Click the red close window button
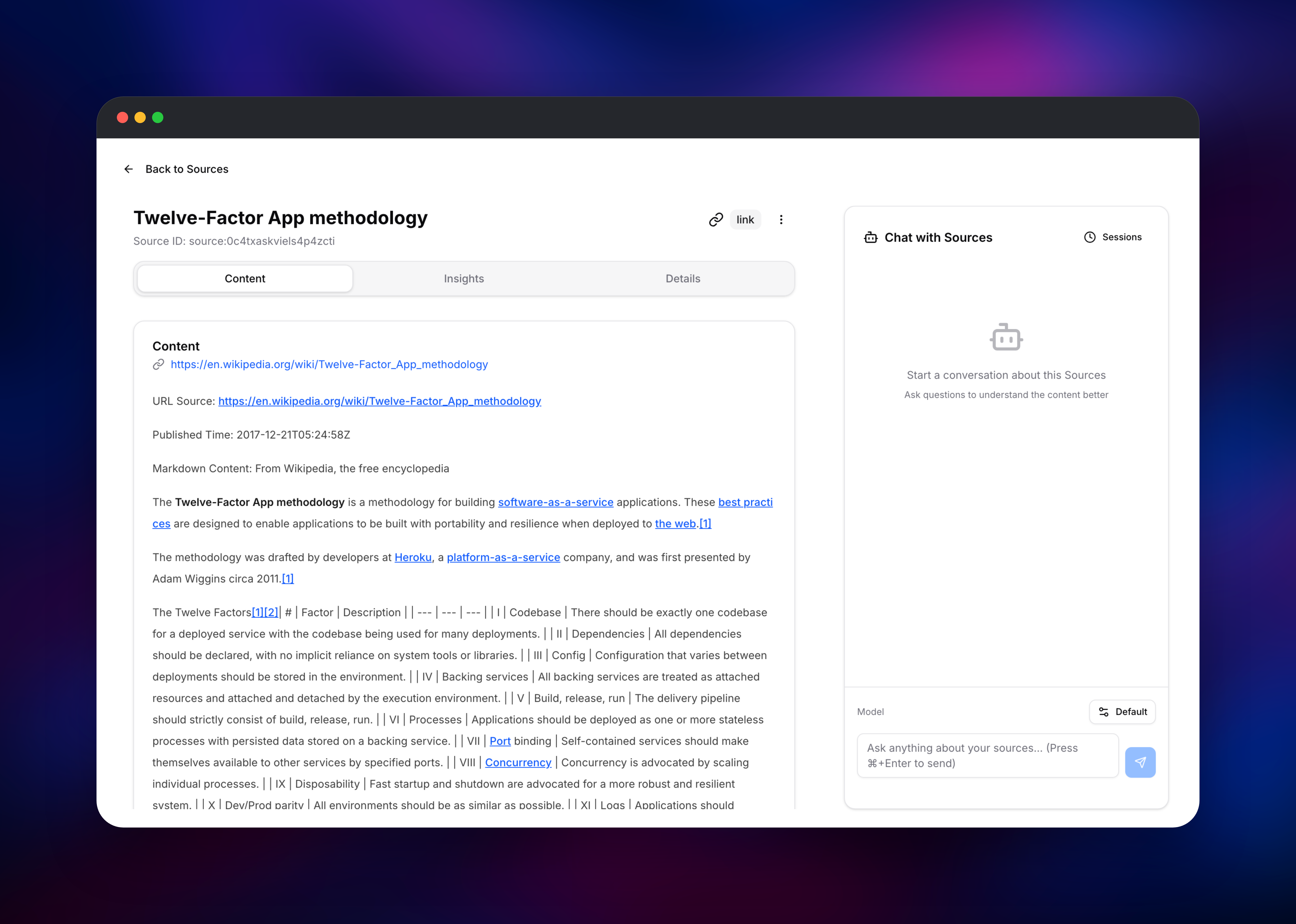 pyautogui.click(x=122, y=117)
